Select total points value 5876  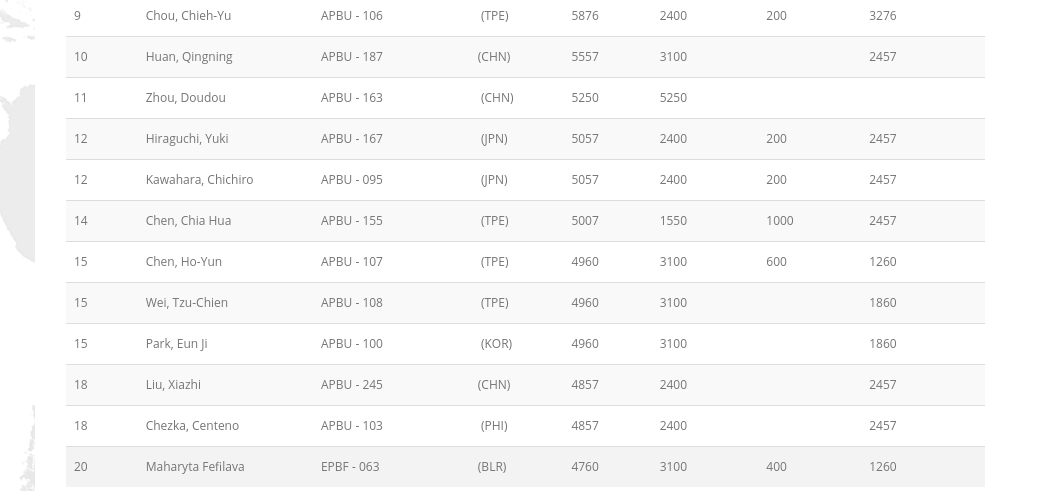point(585,16)
